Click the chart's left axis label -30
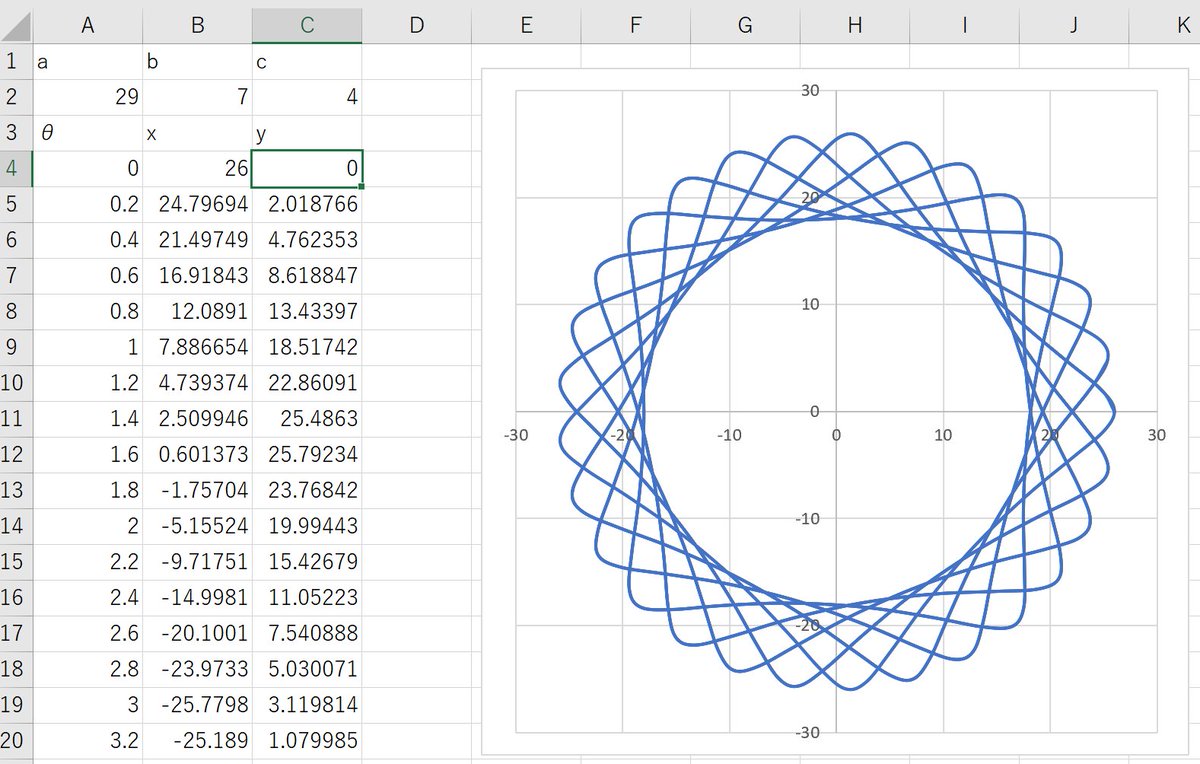 pyautogui.click(x=516, y=435)
